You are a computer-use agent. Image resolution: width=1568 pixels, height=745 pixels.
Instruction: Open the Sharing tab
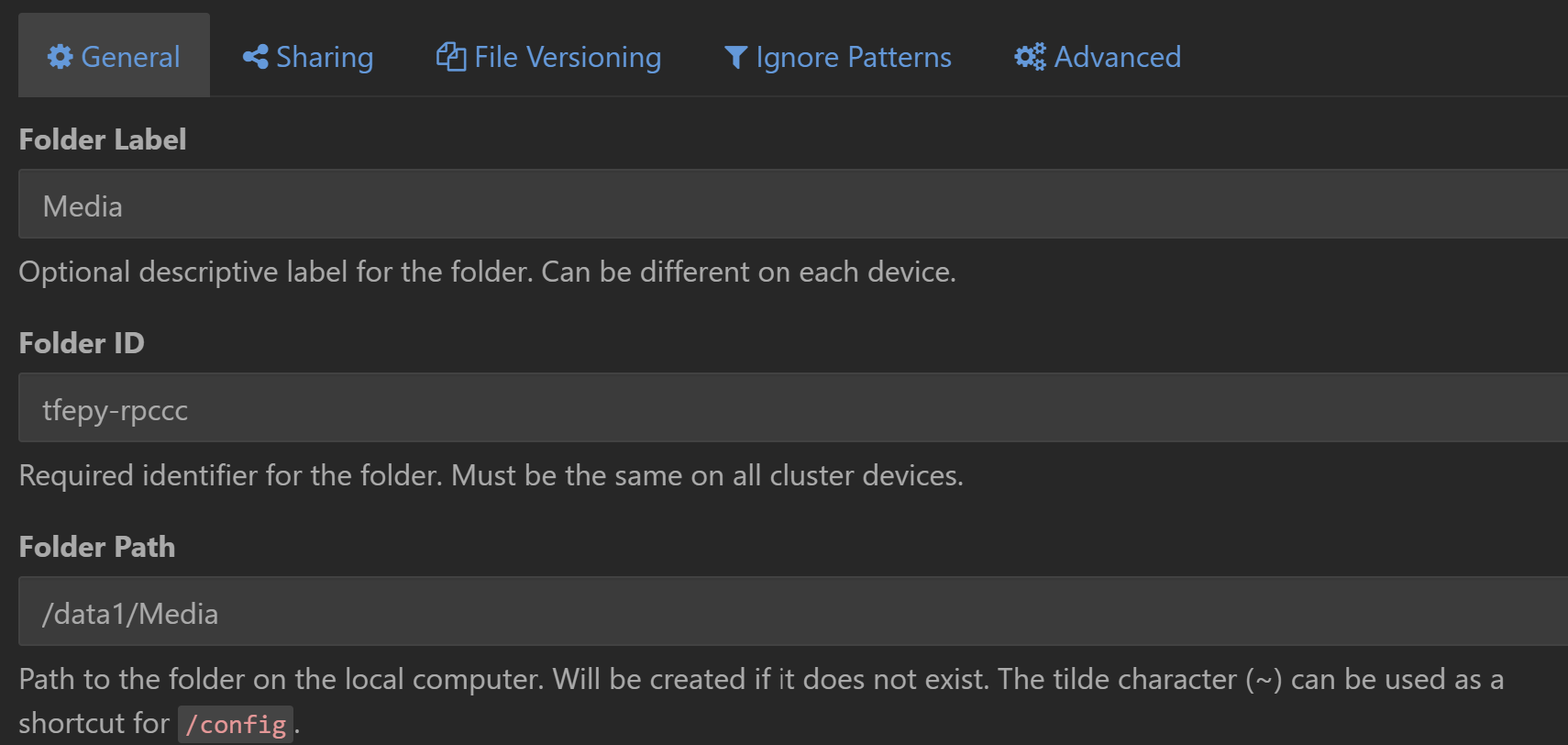pos(308,55)
